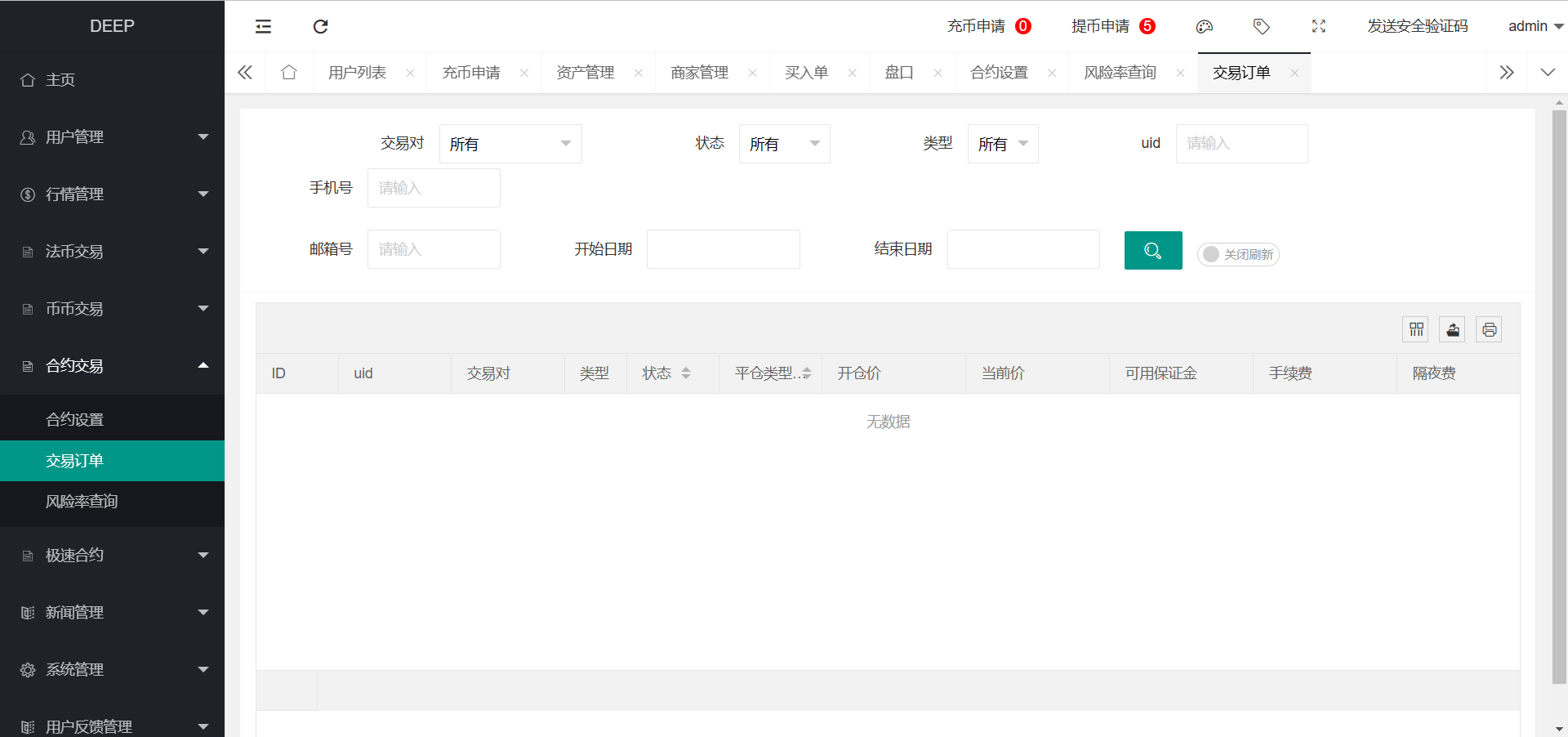Open the theme palette settings

(x=1204, y=26)
